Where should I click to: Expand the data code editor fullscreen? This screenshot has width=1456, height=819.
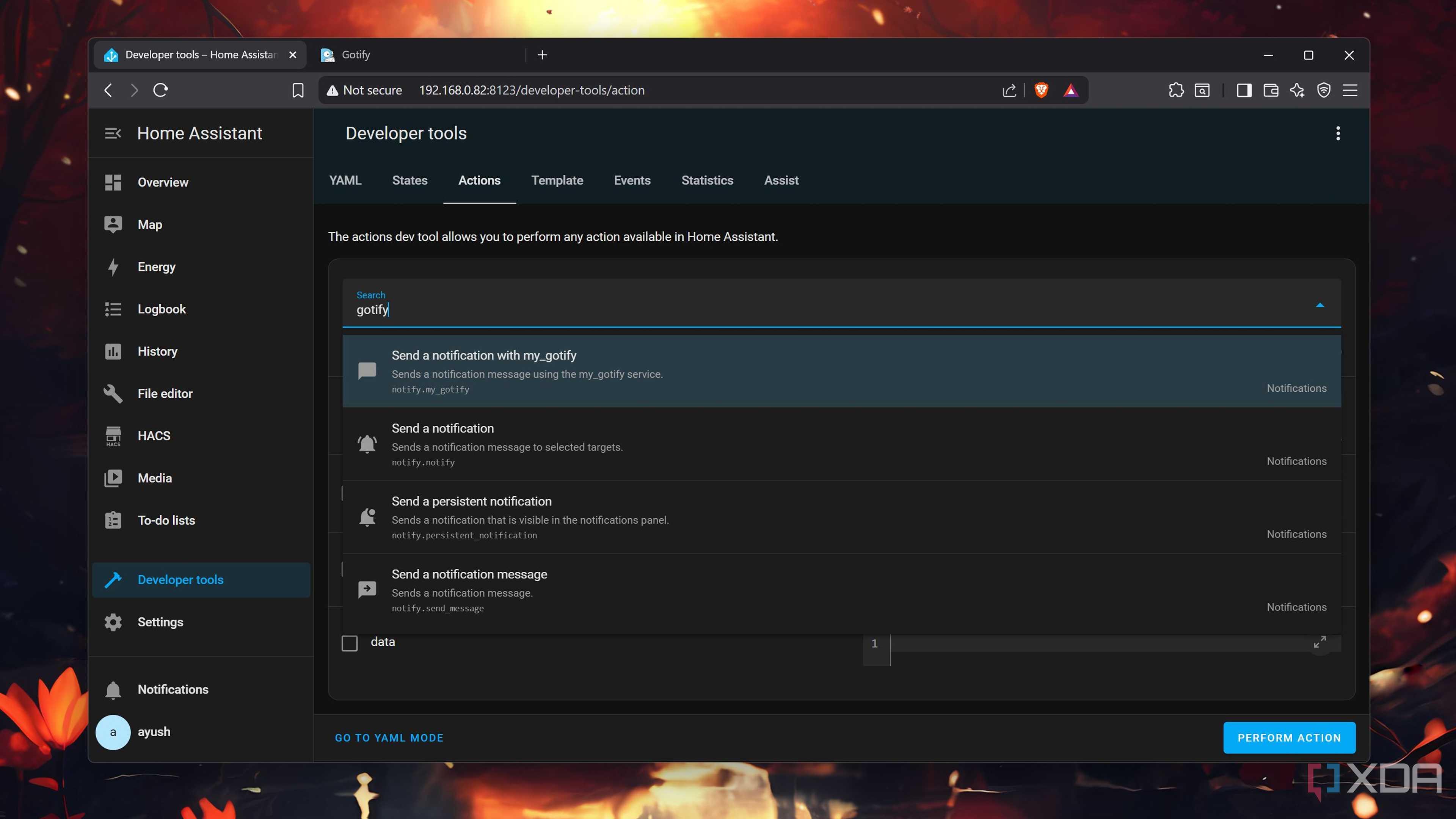tap(1320, 642)
